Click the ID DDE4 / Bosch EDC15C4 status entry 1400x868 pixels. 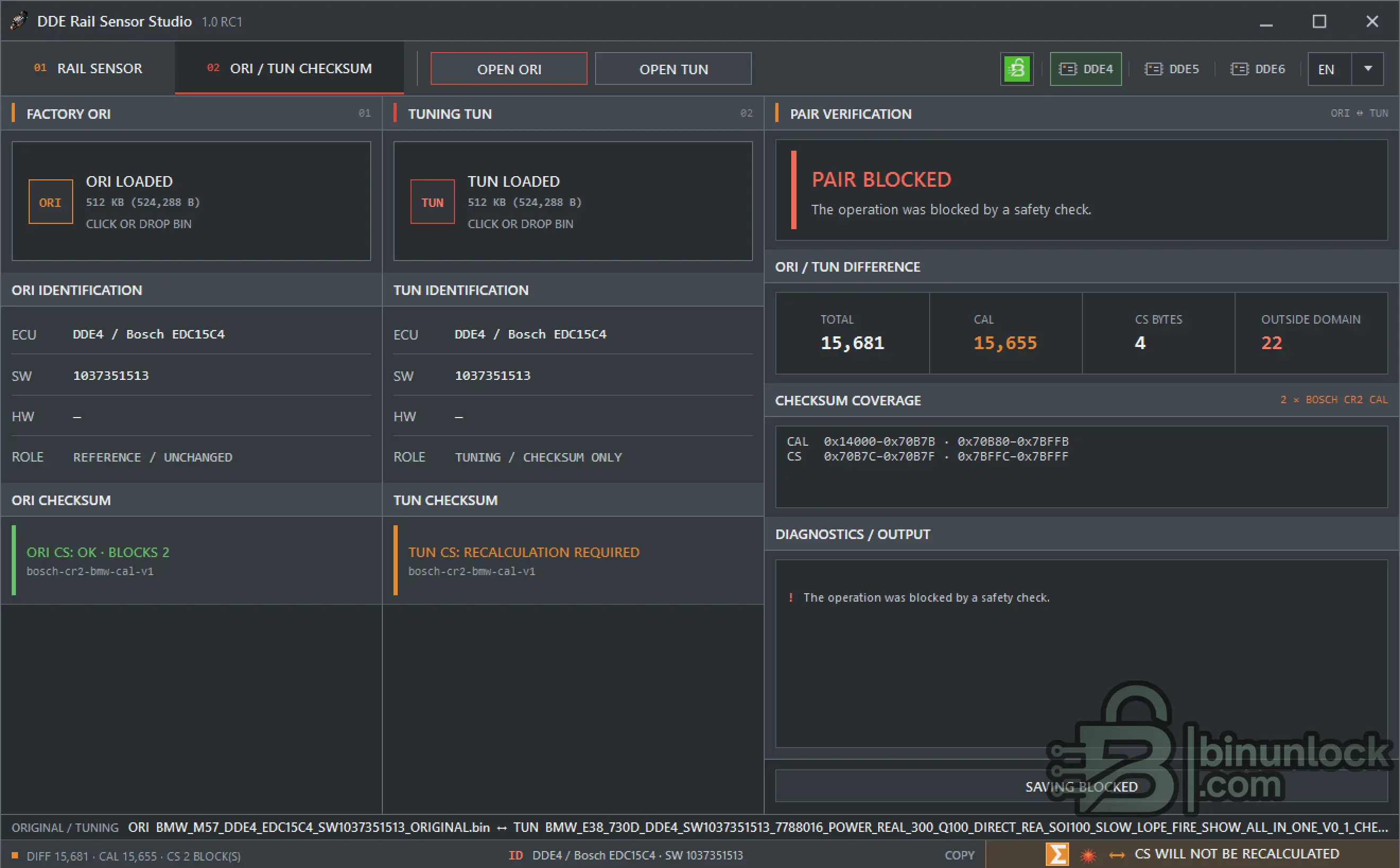point(625,855)
